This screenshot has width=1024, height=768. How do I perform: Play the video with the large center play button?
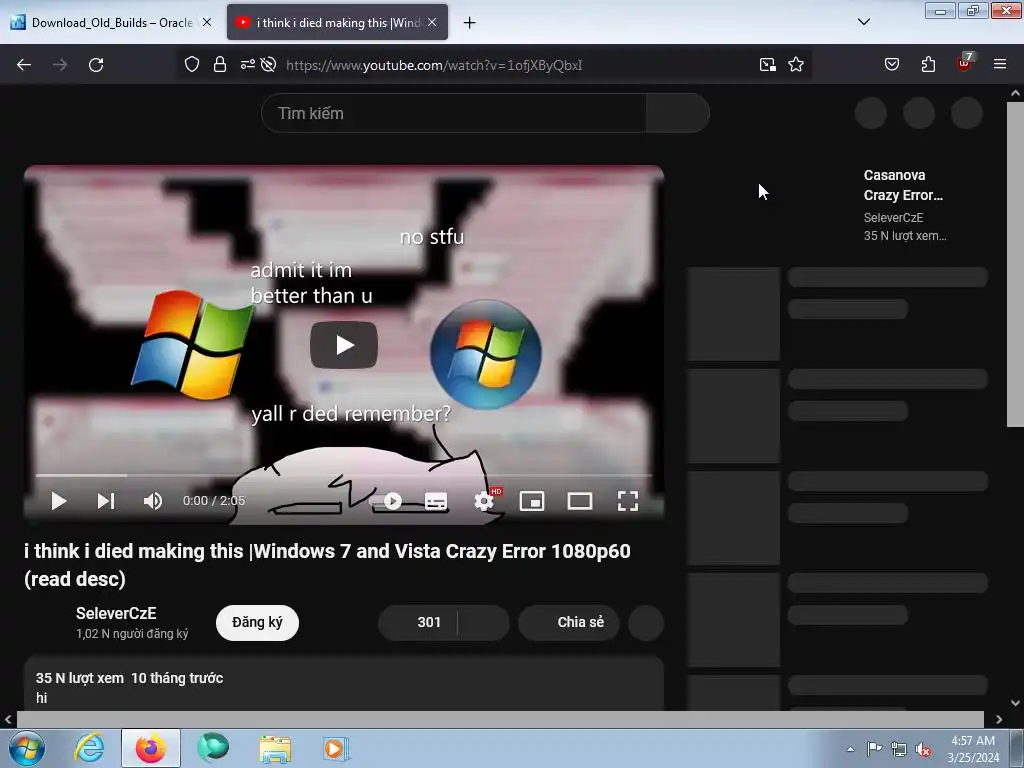coord(344,345)
